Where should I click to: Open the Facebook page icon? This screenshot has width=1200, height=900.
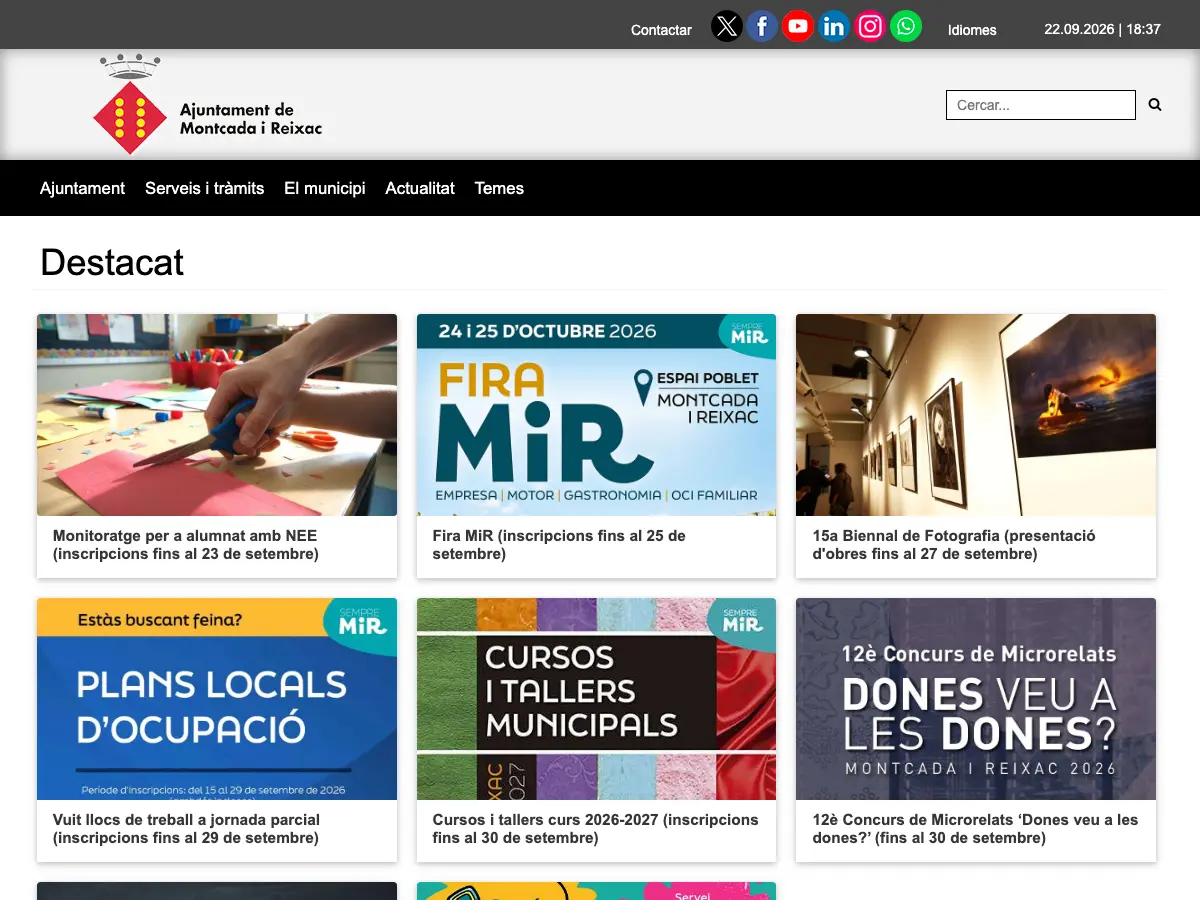762,26
